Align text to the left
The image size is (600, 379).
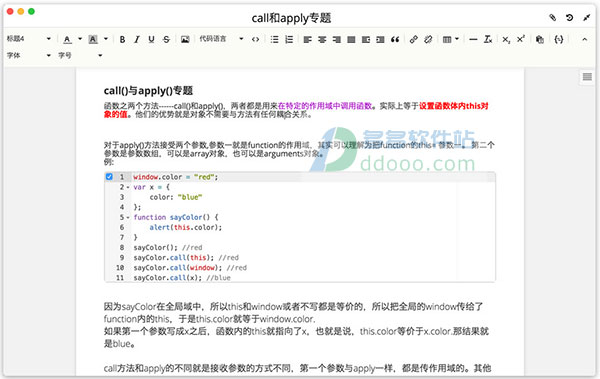(308, 39)
